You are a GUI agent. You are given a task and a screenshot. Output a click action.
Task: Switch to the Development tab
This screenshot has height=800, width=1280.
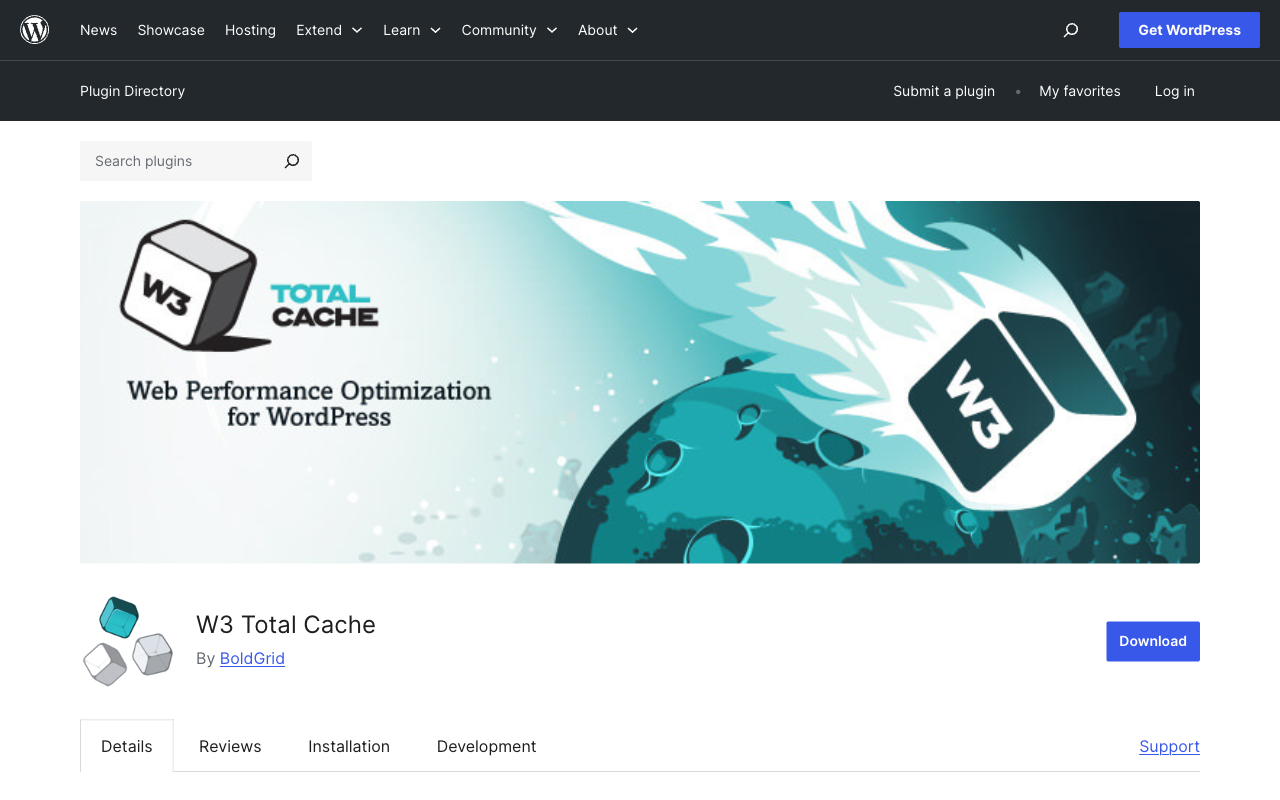pos(486,746)
